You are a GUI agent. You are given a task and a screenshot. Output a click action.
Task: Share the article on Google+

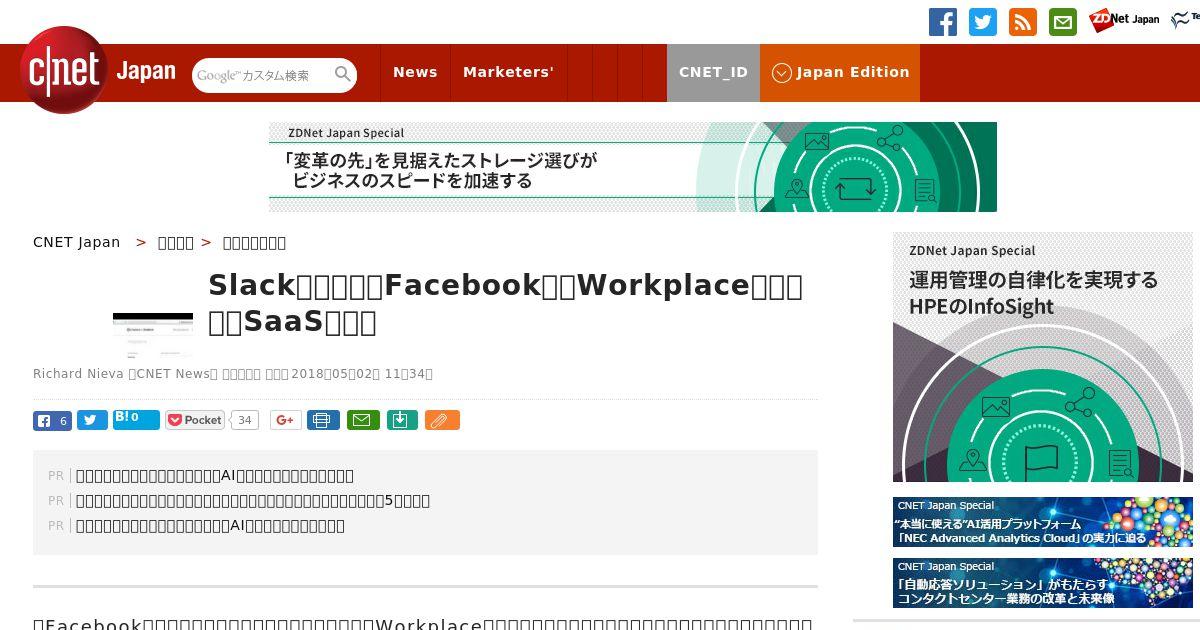(x=285, y=421)
